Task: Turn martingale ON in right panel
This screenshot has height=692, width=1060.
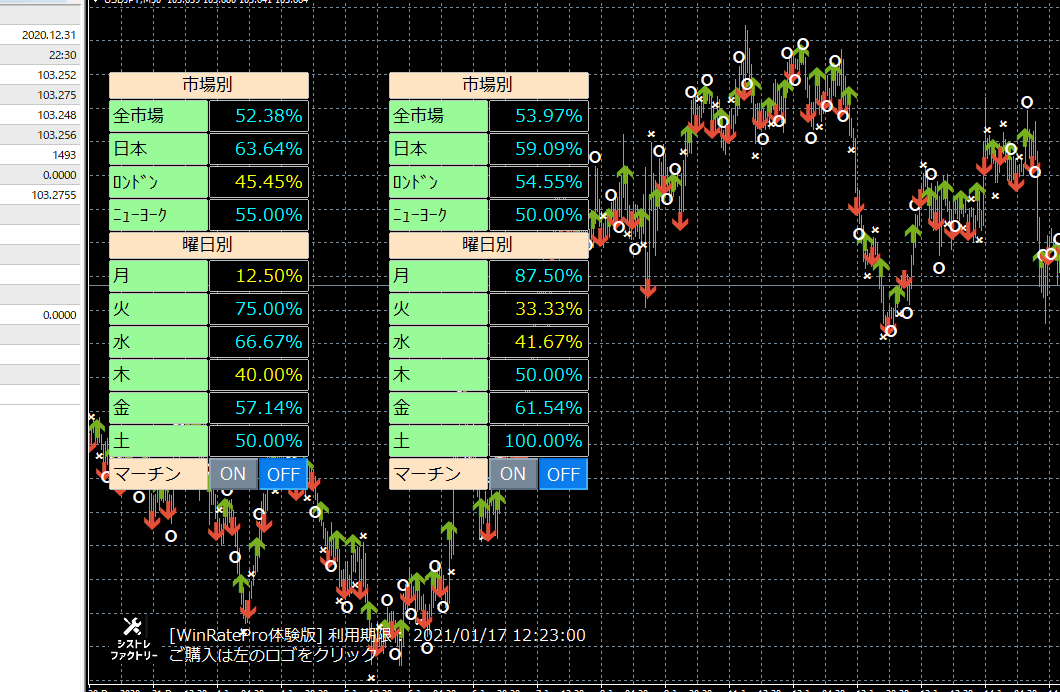Action: (x=512, y=474)
